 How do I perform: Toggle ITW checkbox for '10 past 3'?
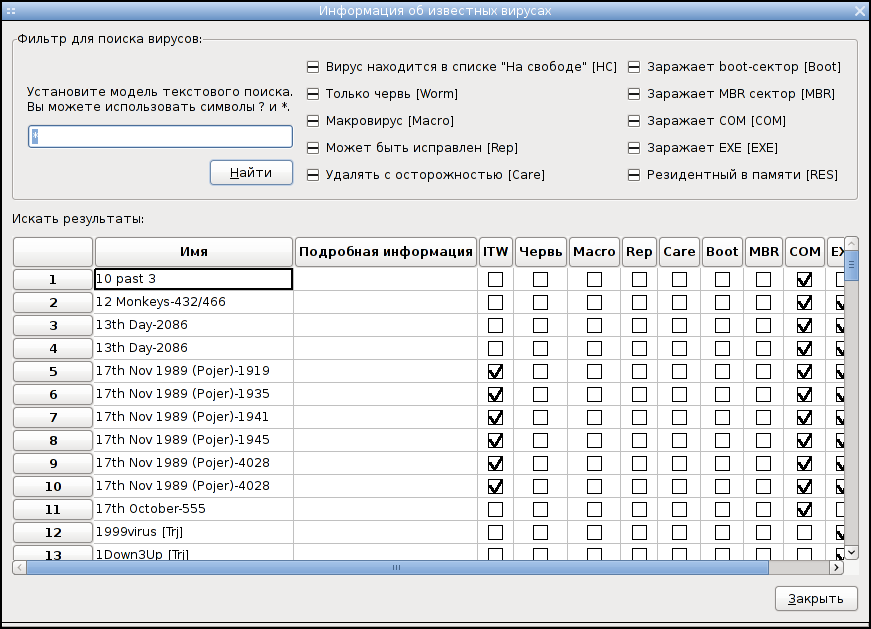click(495, 279)
